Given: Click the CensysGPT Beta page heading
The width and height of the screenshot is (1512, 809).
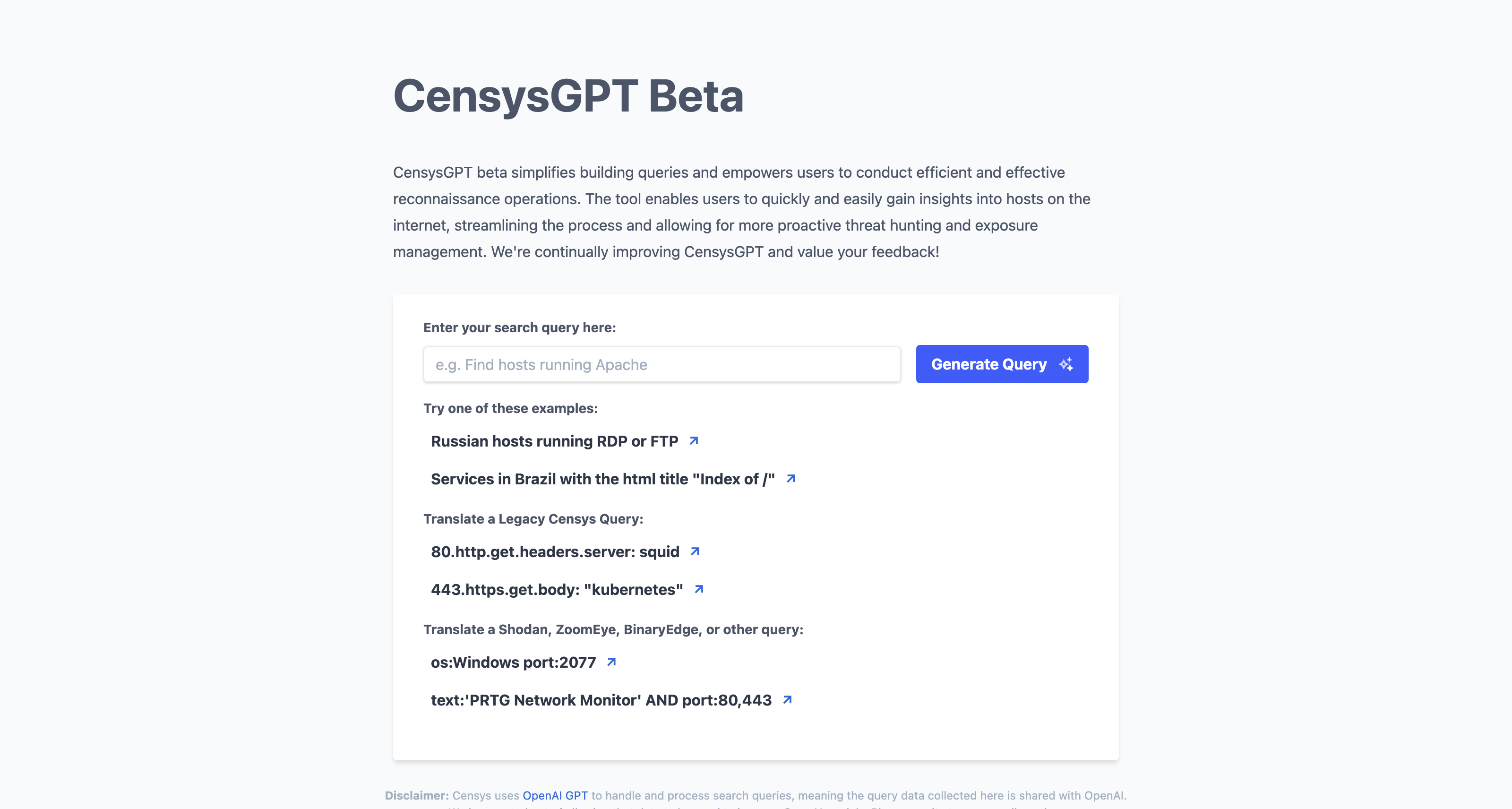Looking at the screenshot, I should click(568, 96).
